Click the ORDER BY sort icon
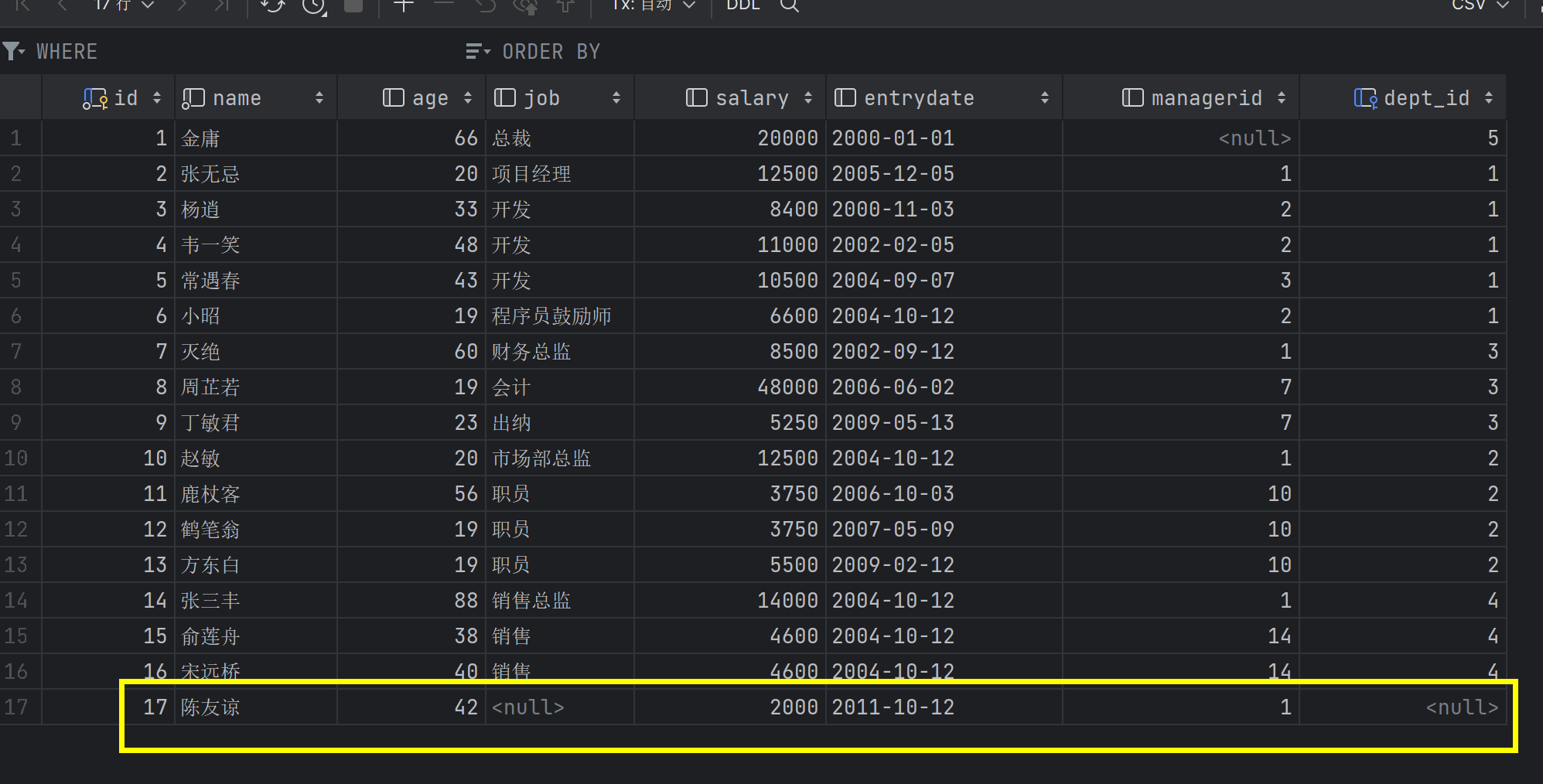Viewport: 1543px width, 784px height. click(478, 52)
